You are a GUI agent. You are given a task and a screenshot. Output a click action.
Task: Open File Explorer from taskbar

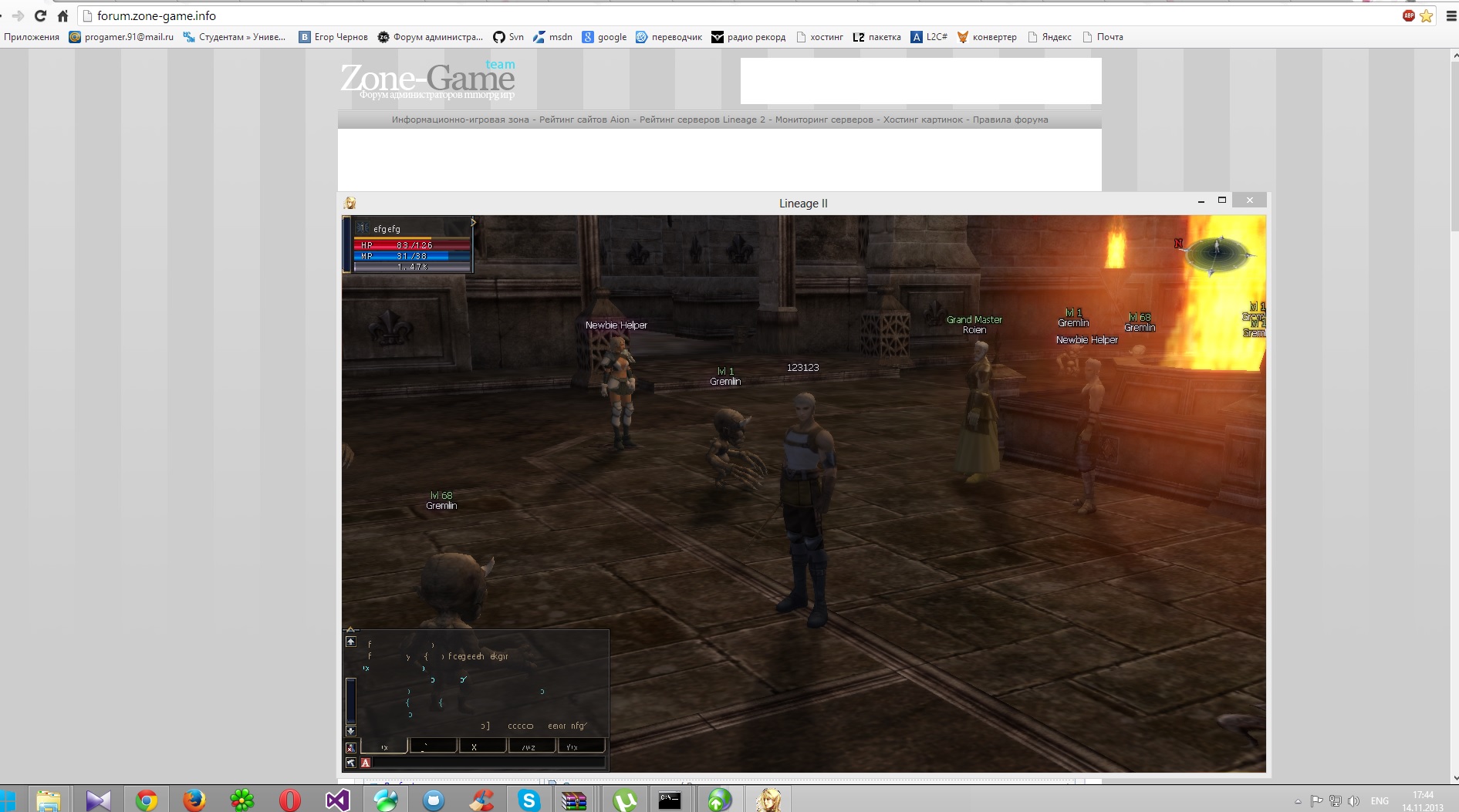49,800
